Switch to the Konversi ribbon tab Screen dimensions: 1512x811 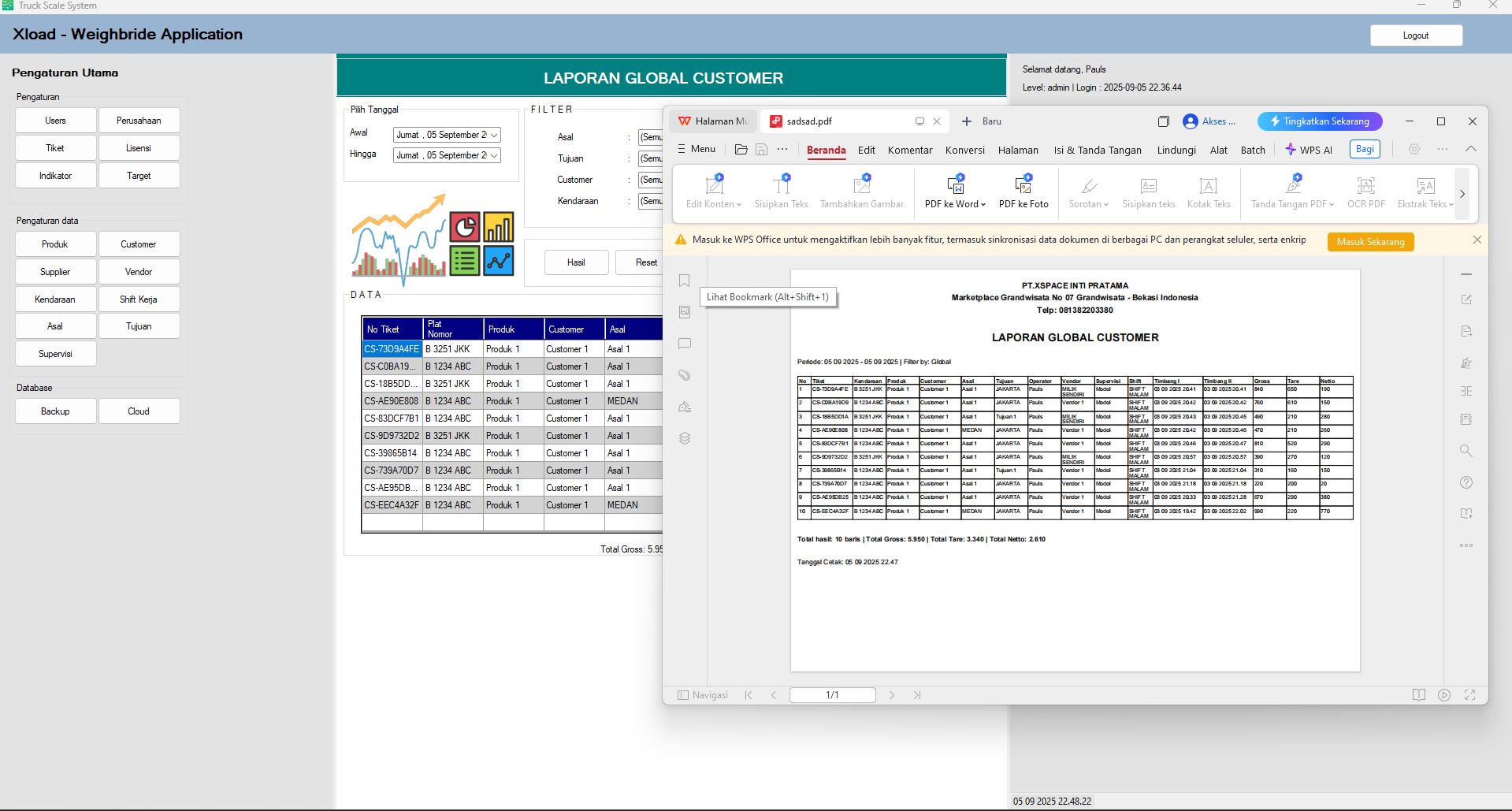[964, 150]
